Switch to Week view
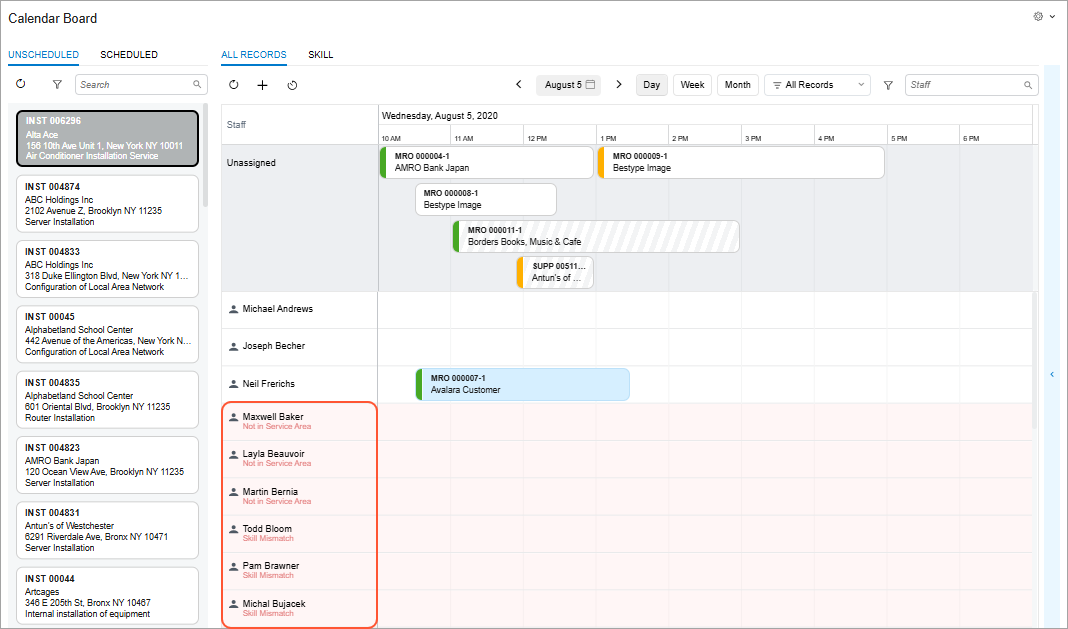Screen dimensions: 1068x629 [692, 85]
